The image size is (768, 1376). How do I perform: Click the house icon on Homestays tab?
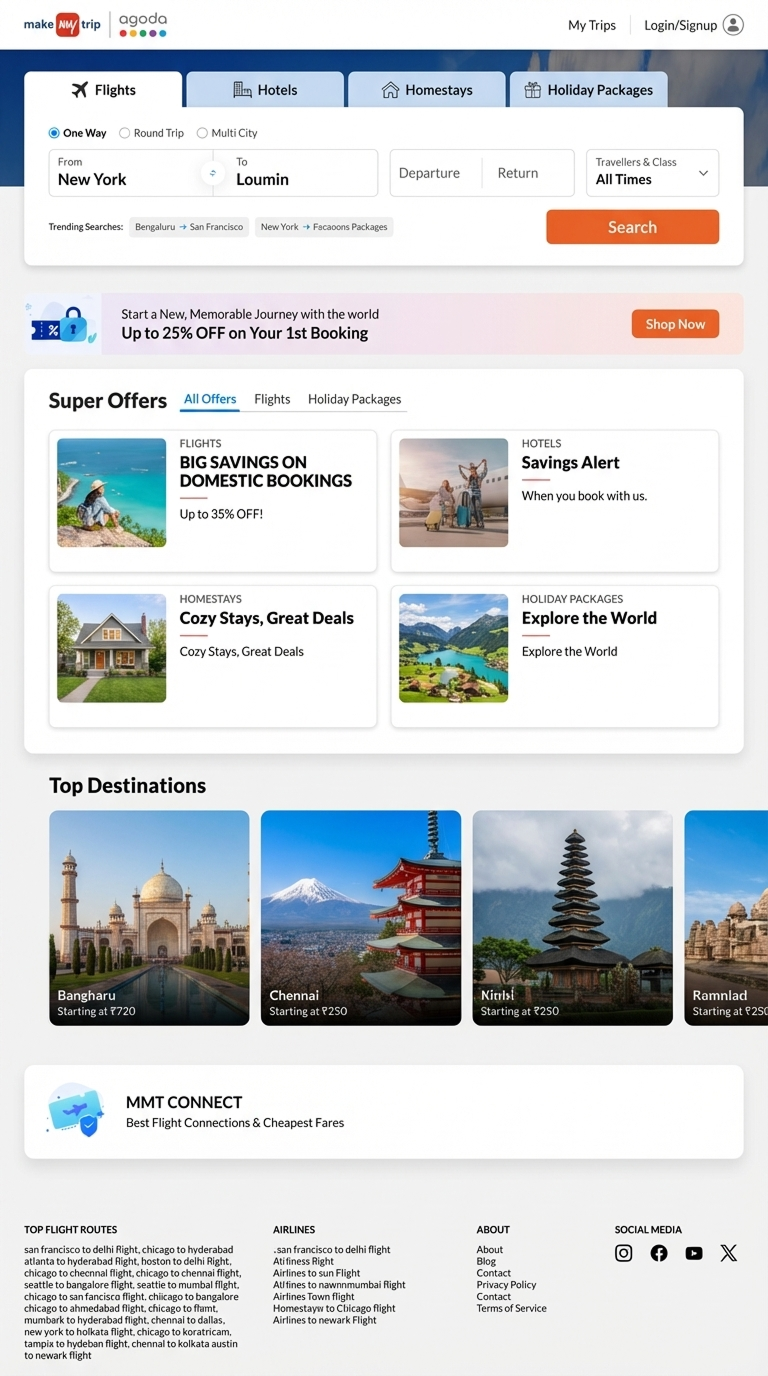[x=390, y=90]
